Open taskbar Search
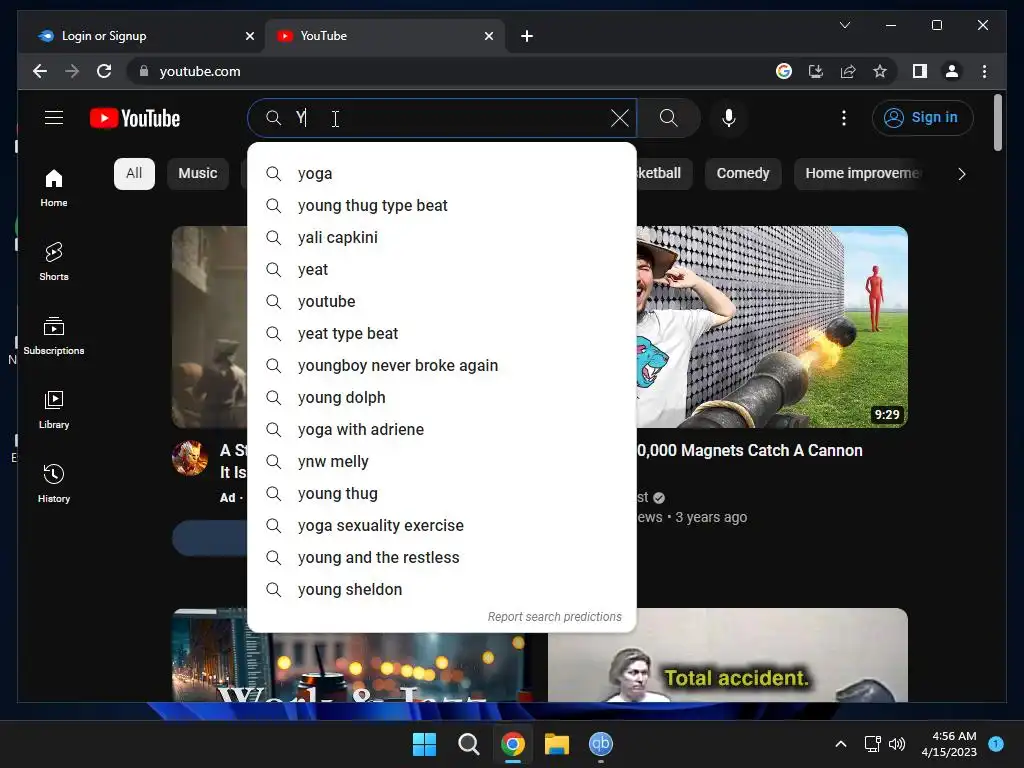Screen dimensions: 1024x768 469,744
